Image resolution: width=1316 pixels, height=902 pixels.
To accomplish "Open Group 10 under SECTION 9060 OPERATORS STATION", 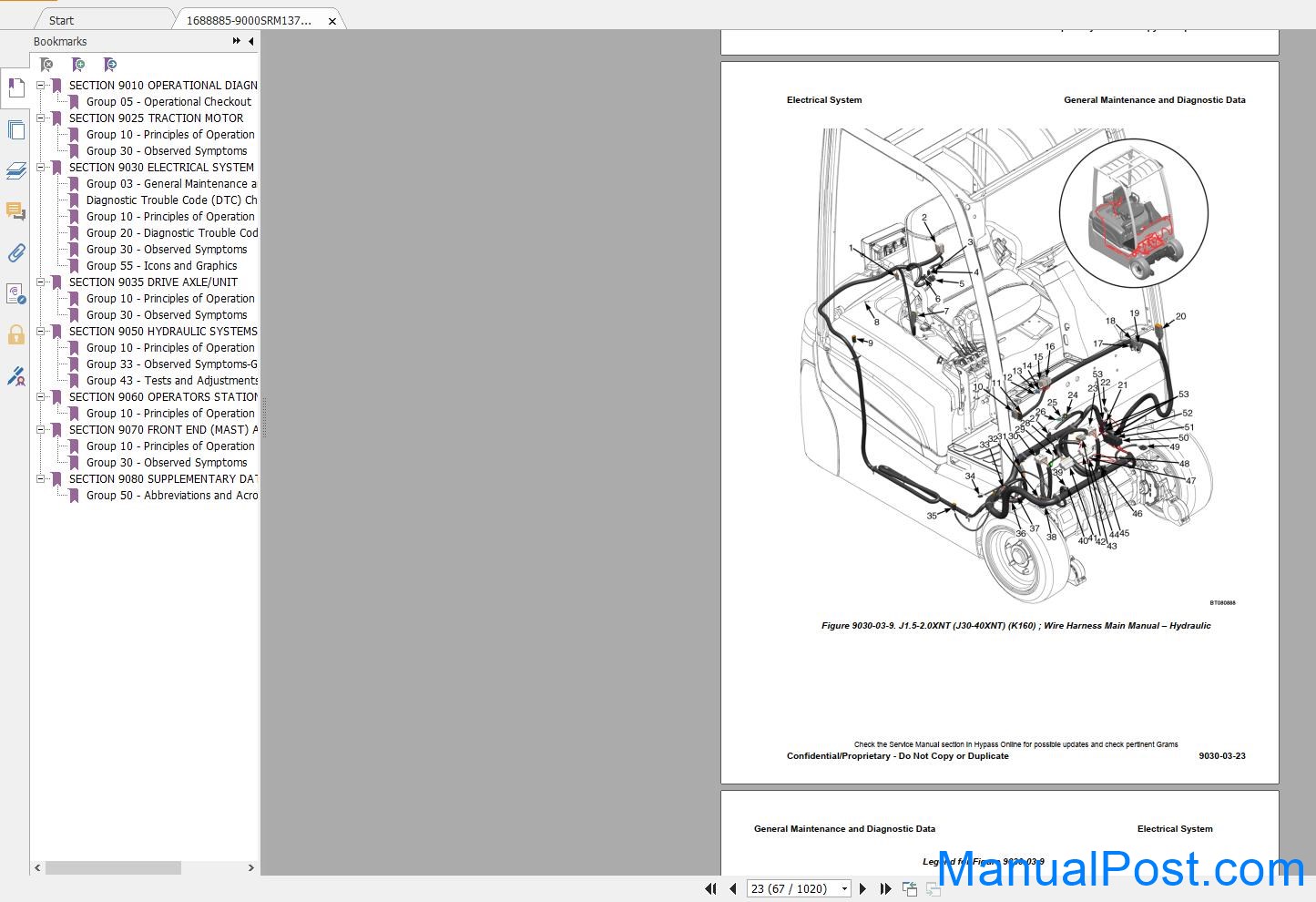I will tap(170, 413).
